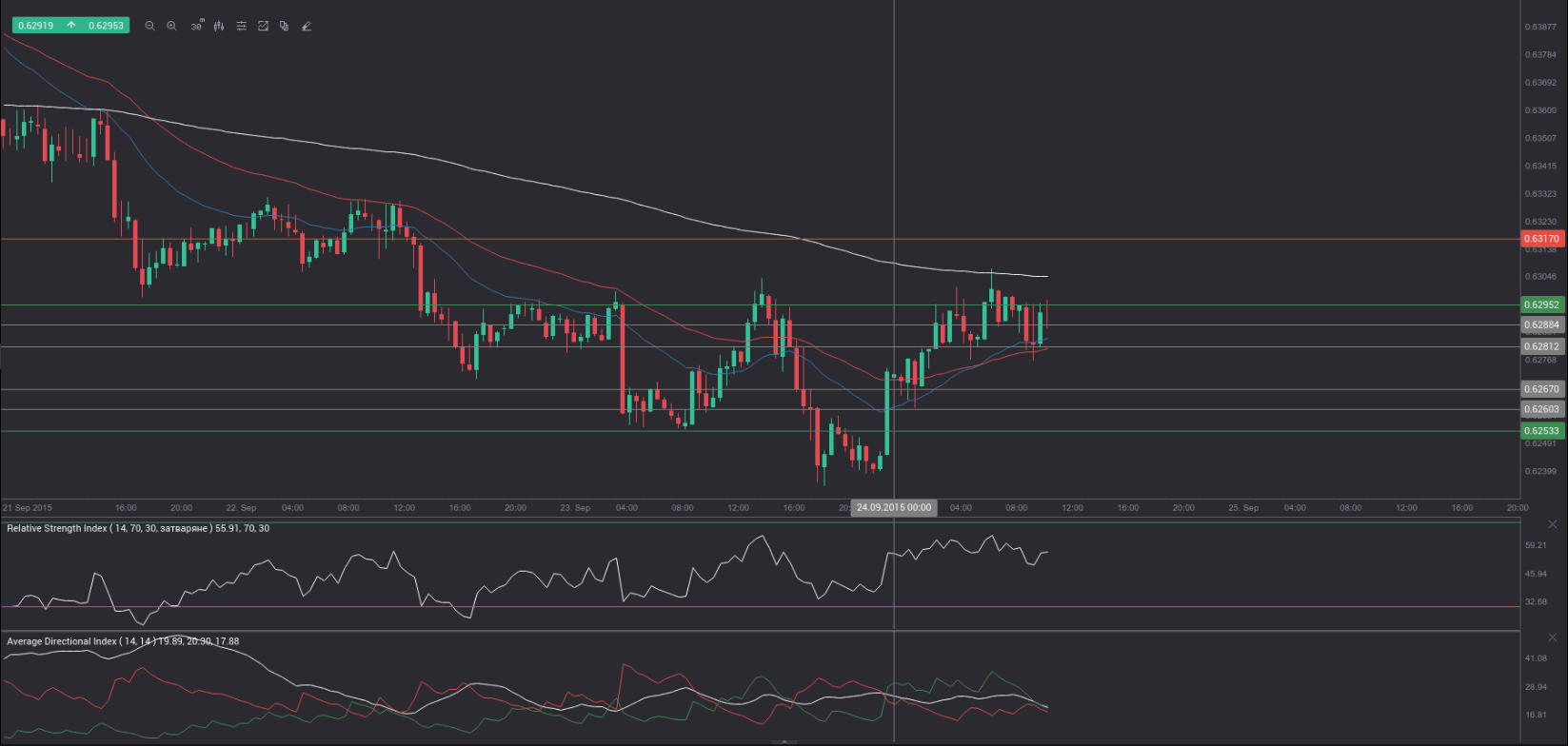1568x746 pixels.
Task: Click the green 0.62533 price level tag
Action: click(1540, 431)
